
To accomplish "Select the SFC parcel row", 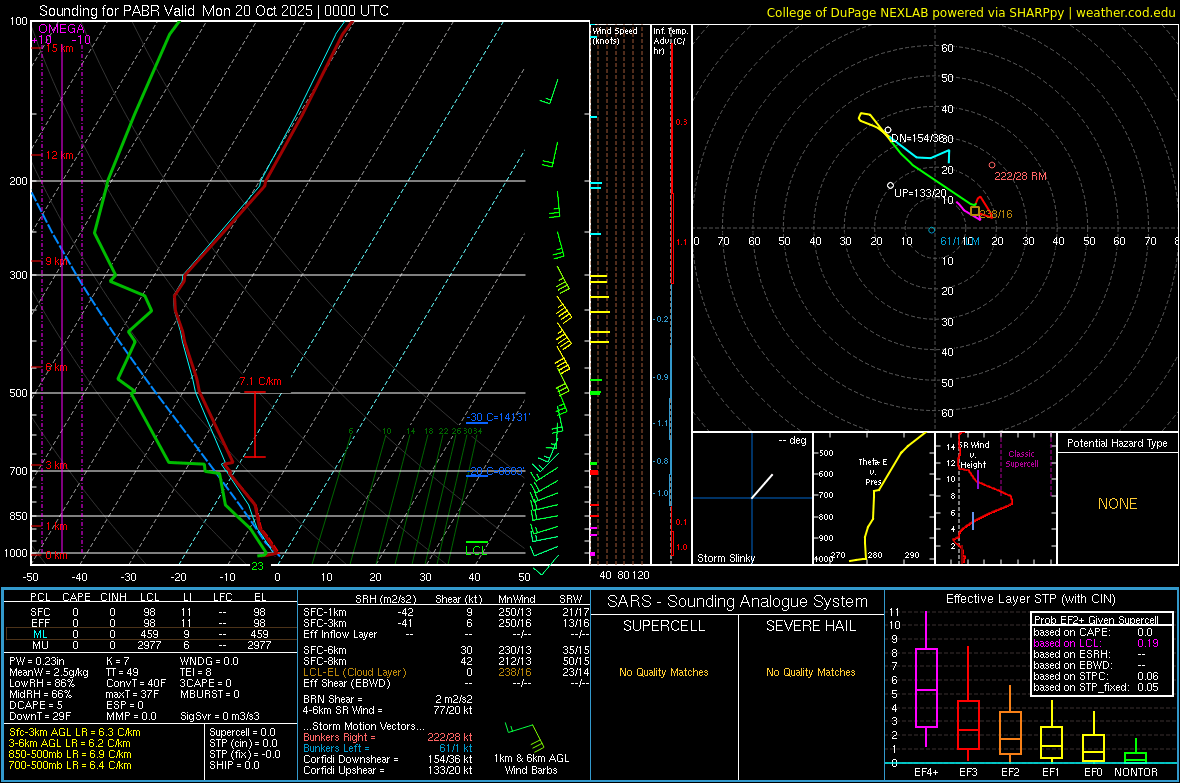I will pos(151,612).
